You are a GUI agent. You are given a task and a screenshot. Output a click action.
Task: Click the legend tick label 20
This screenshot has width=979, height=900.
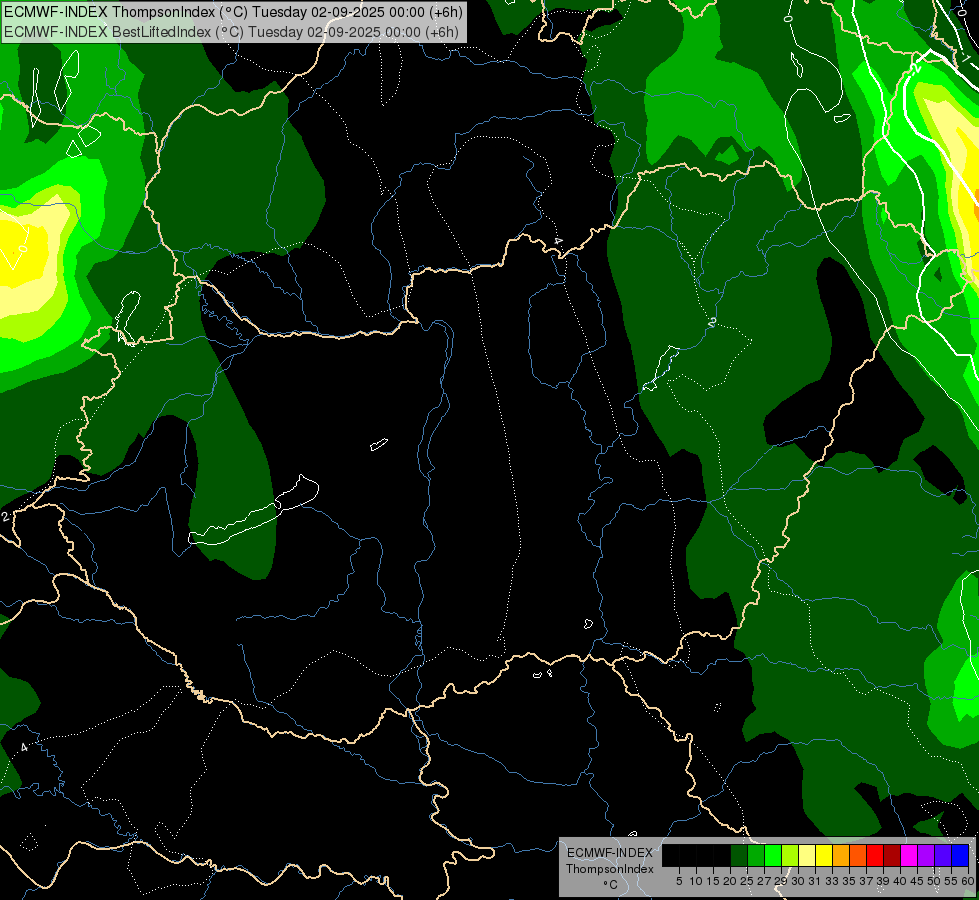click(730, 881)
